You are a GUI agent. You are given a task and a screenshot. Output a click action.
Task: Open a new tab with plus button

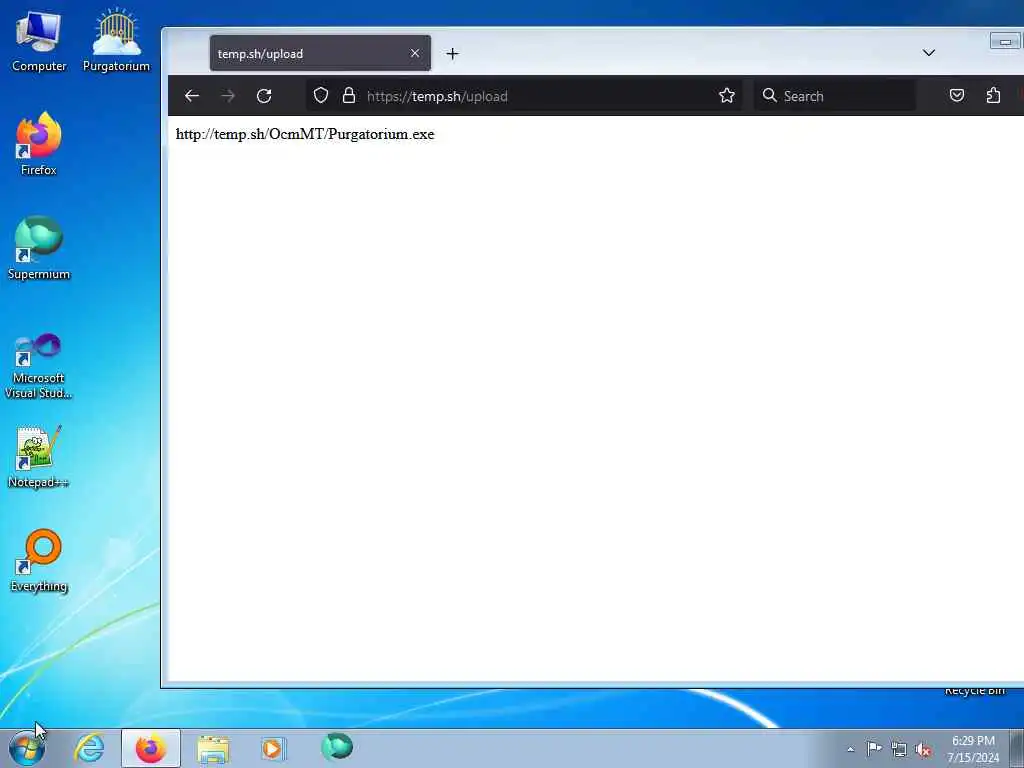(x=453, y=54)
